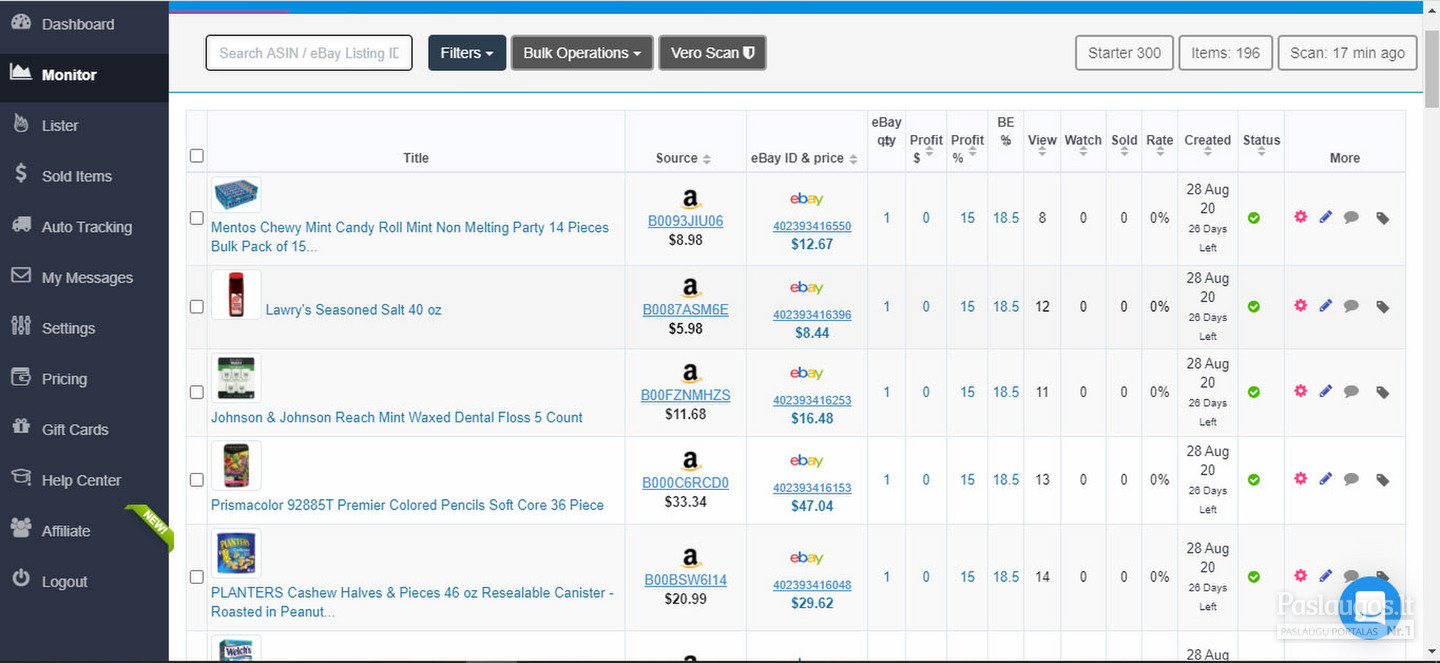Click green status icon for PLANTERS Cashew row

[1253, 577]
